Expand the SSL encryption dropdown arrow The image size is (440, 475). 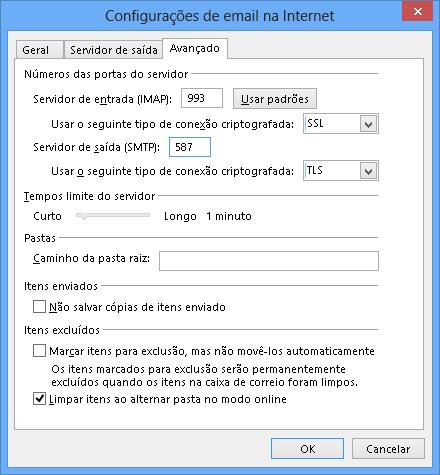[368, 124]
